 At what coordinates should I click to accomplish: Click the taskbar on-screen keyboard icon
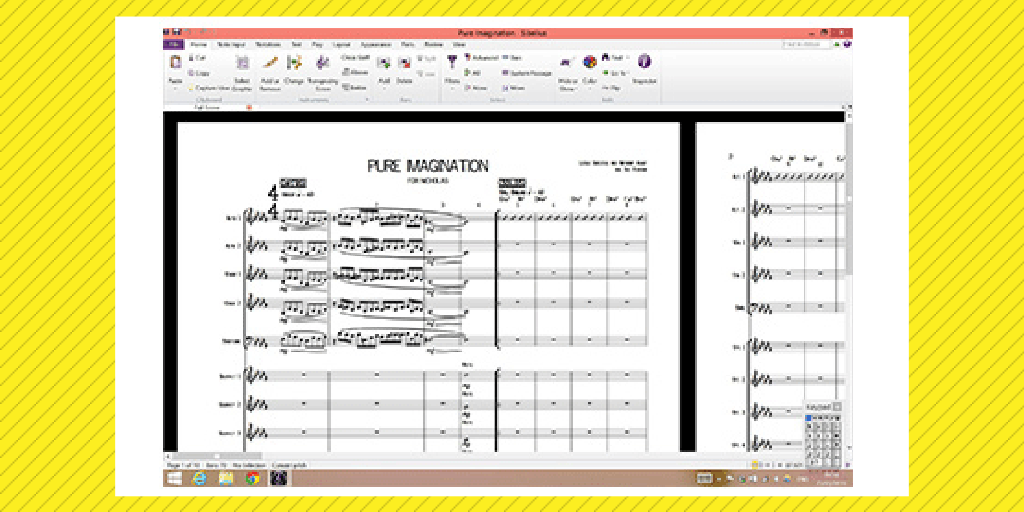(x=703, y=478)
